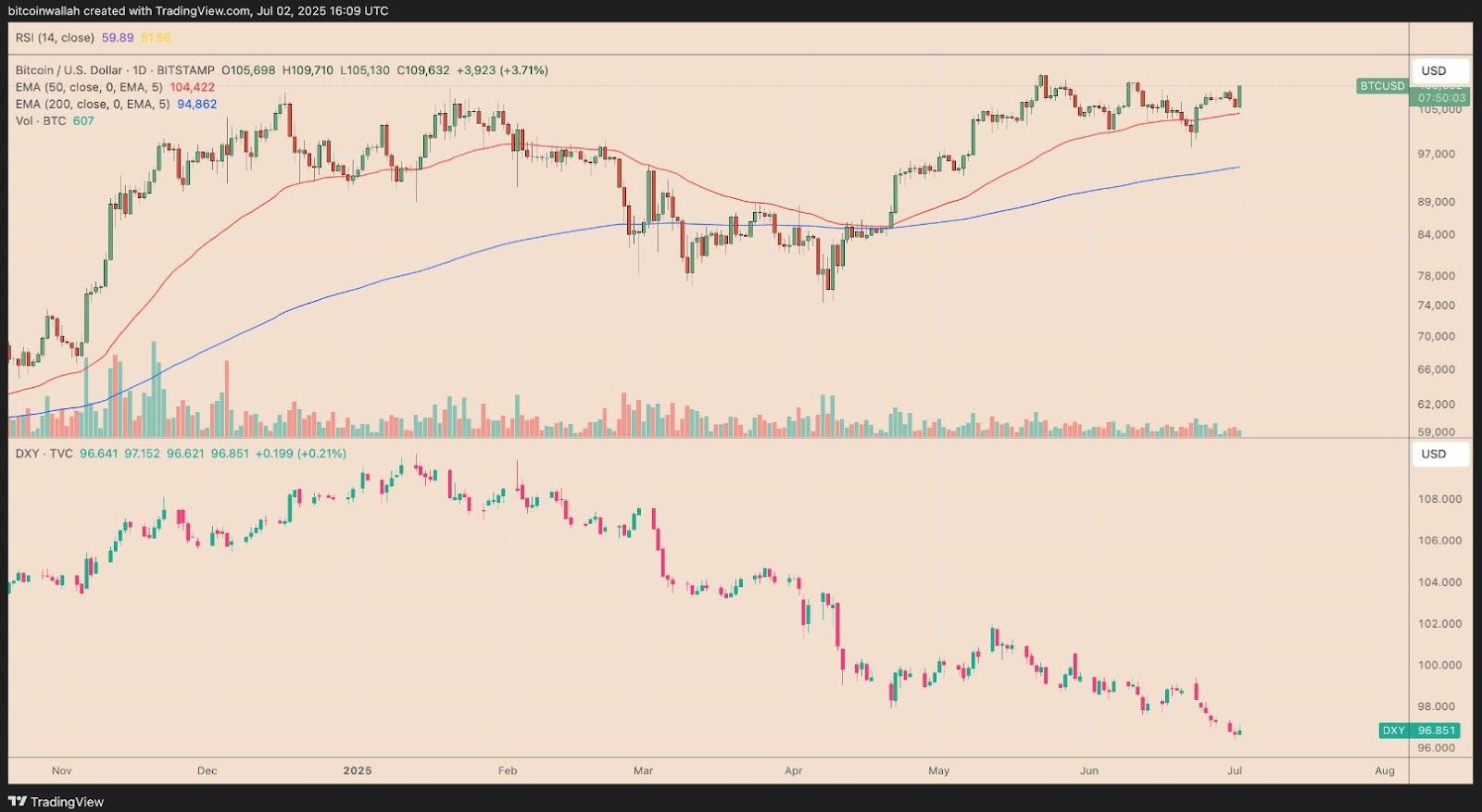Image resolution: width=1482 pixels, height=812 pixels.
Task: Click the 70,000 price axis label
Action: tap(1436, 337)
